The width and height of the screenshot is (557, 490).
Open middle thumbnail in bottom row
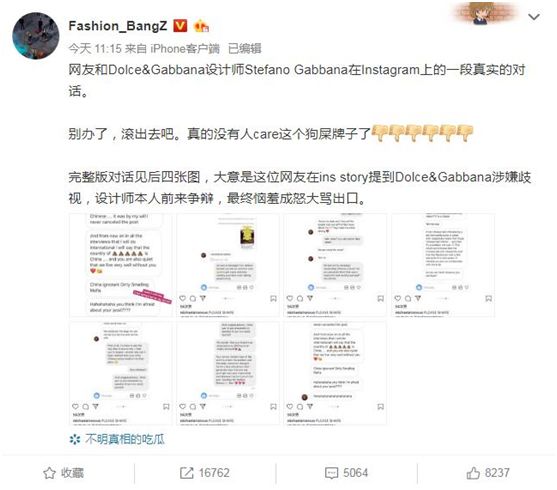click(x=228, y=373)
